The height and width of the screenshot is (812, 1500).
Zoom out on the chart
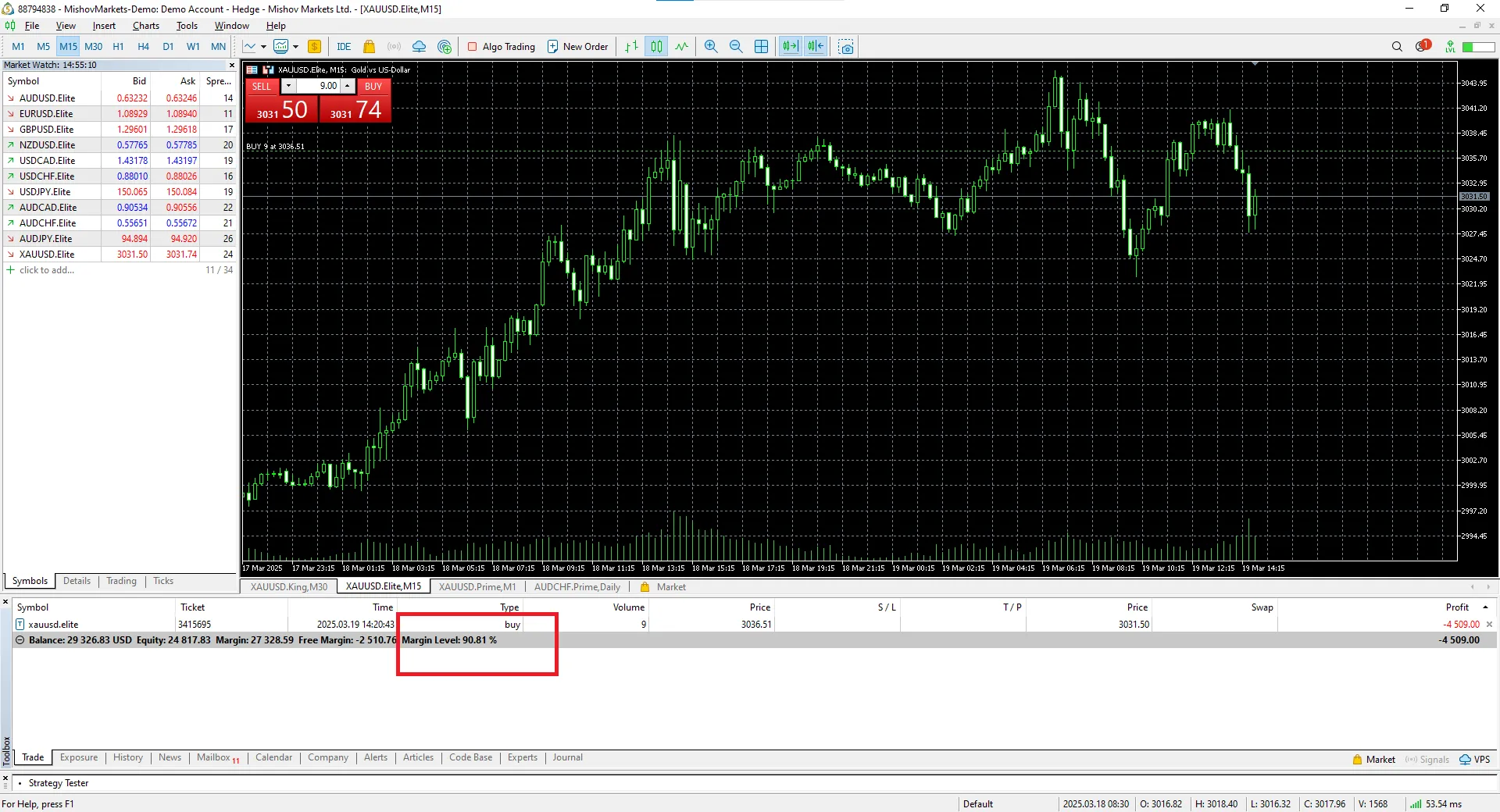pyautogui.click(x=736, y=47)
